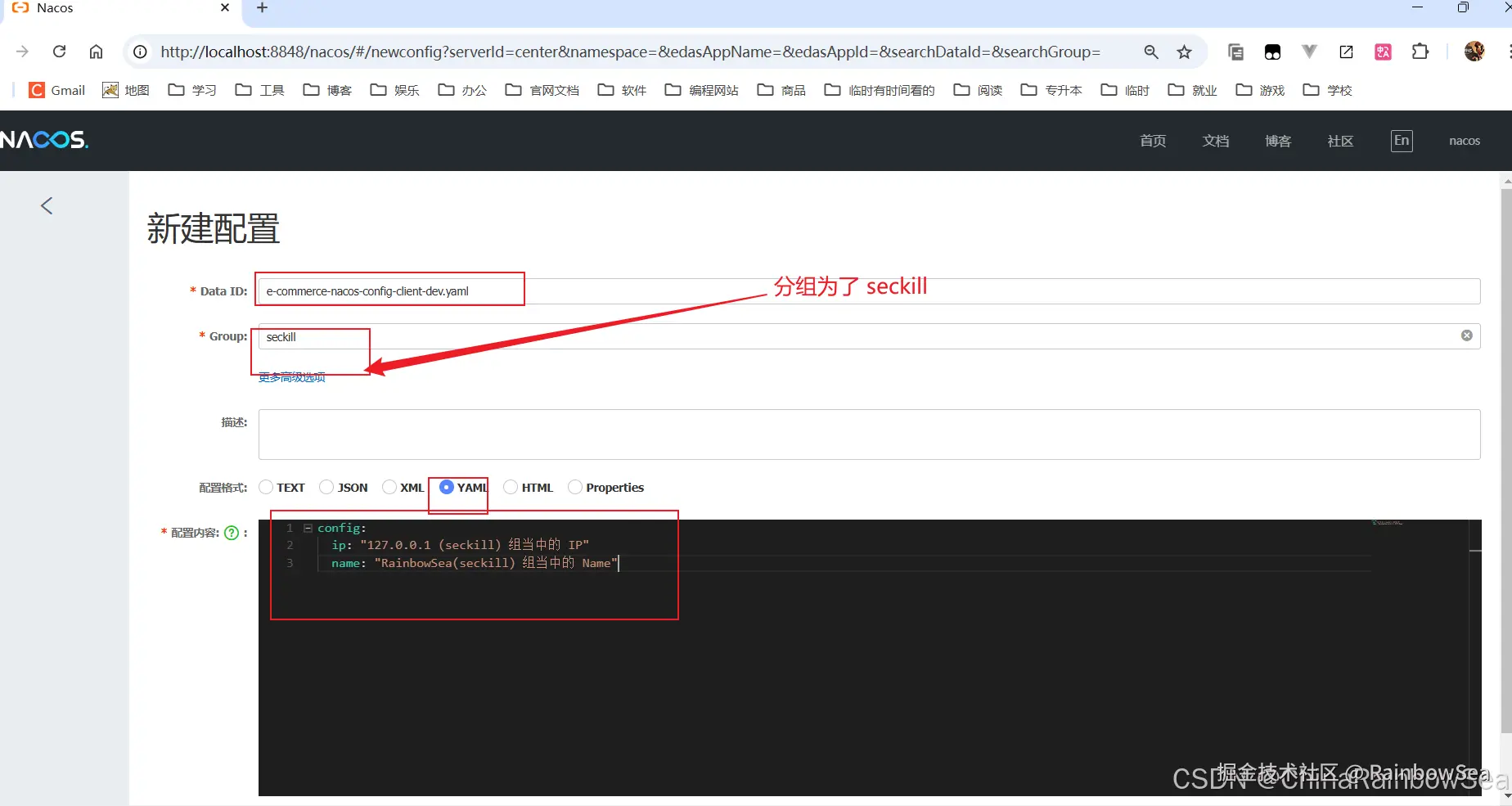
Task: Open a new browser tab
Action: pos(262,8)
